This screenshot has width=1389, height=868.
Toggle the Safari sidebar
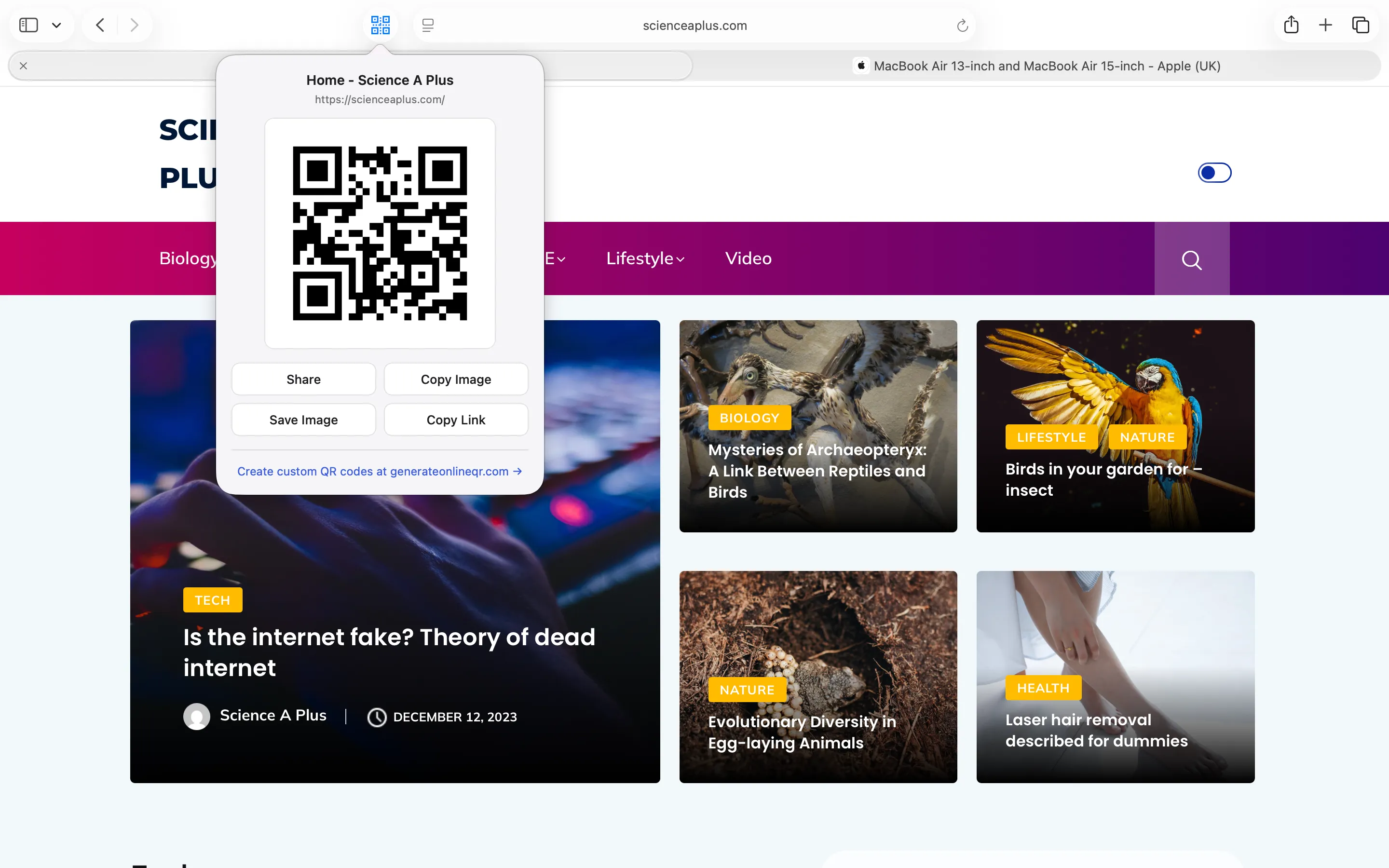tap(29, 25)
